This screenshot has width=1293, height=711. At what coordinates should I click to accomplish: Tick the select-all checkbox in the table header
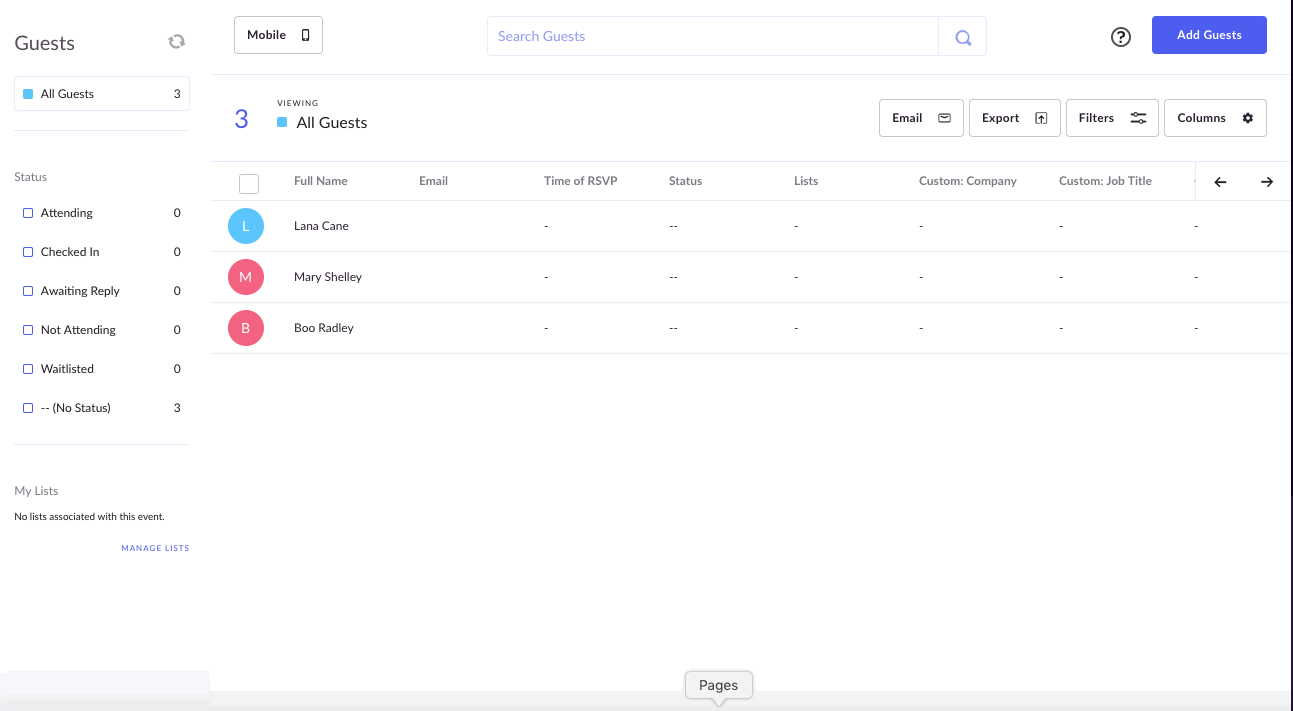click(x=249, y=183)
